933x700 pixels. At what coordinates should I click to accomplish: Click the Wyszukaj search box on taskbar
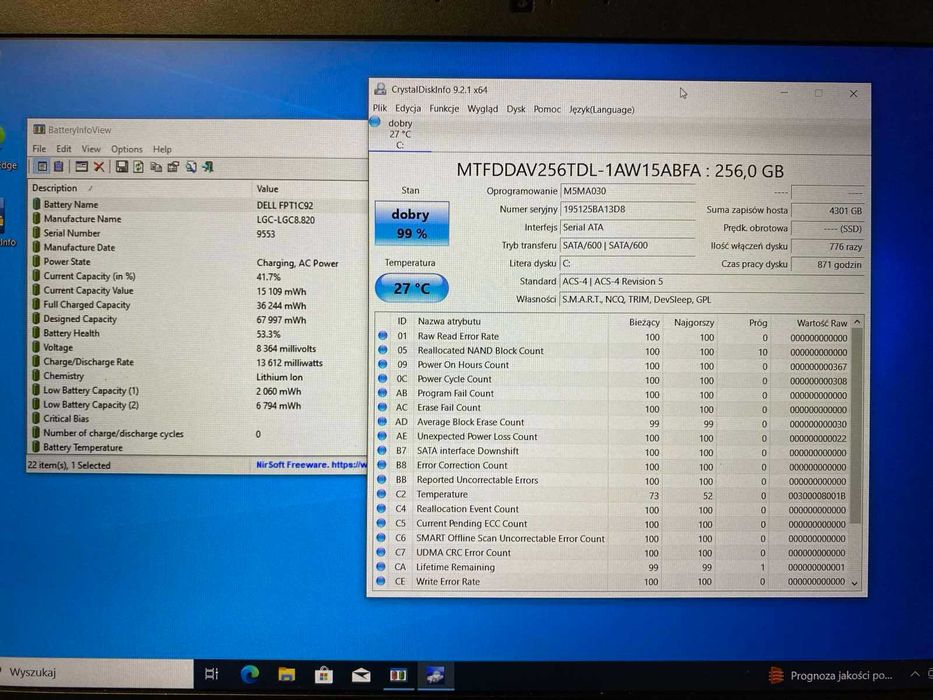coord(97,673)
